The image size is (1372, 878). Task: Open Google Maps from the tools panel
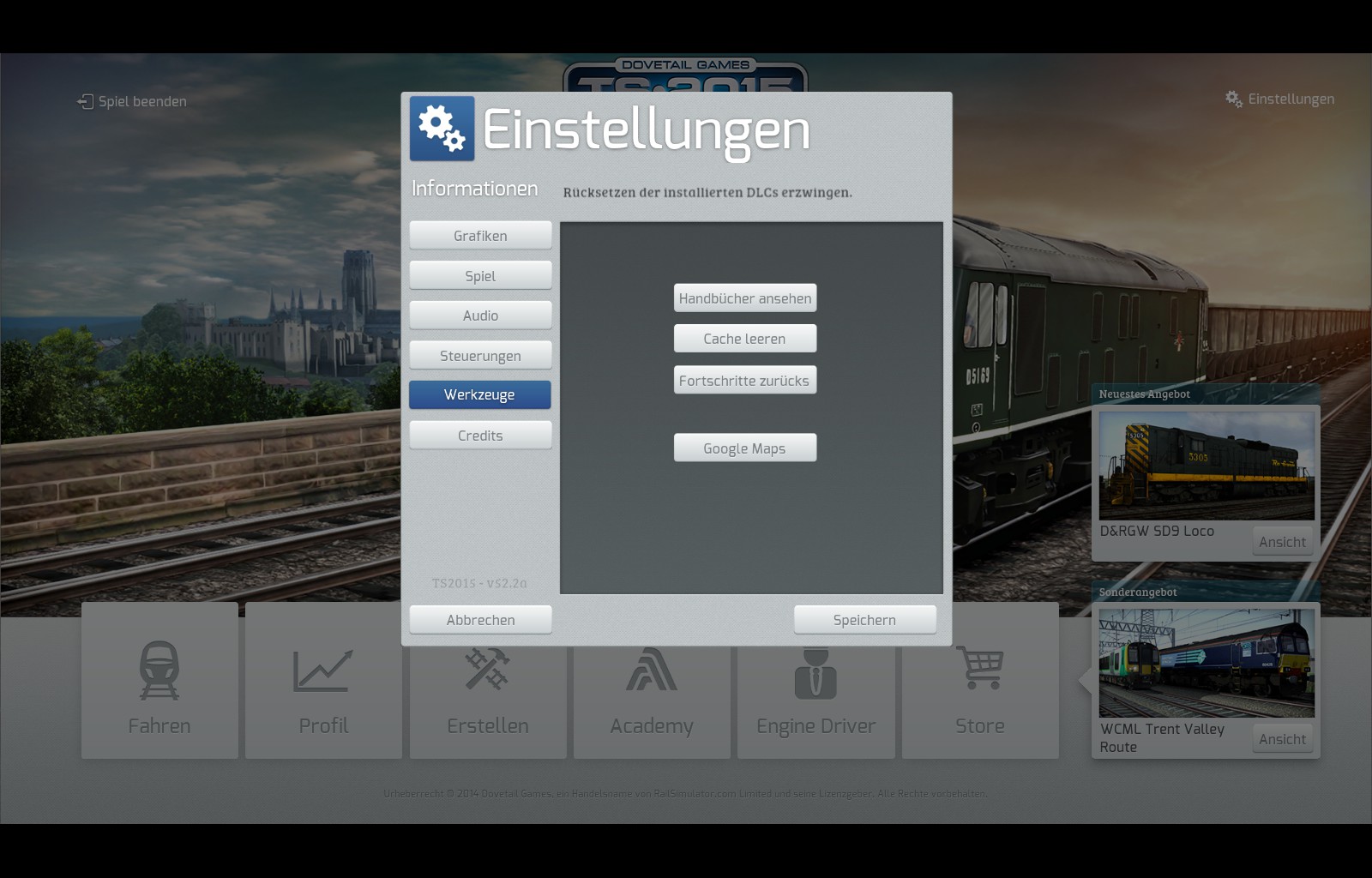[745, 448]
